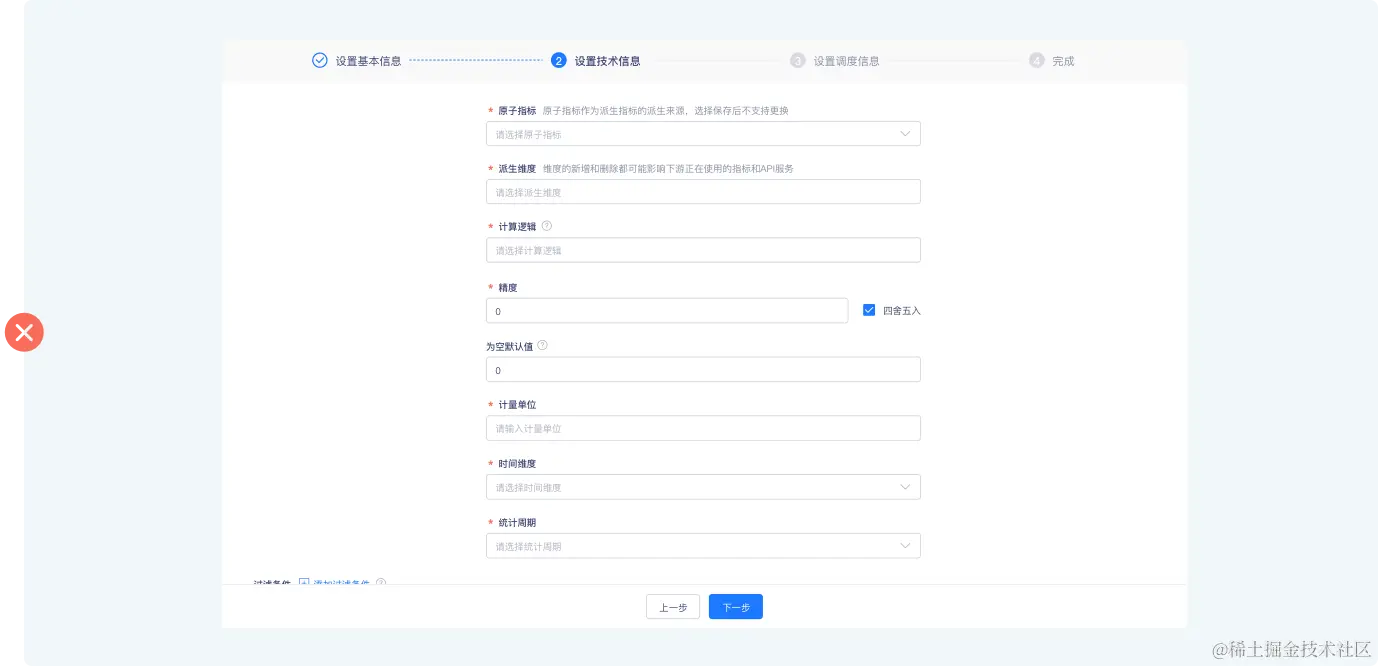Image resolution: width=1378 pixels, height=666 pixels.
Task: Click the blue 下一步 button
Action: pos(736,607)
